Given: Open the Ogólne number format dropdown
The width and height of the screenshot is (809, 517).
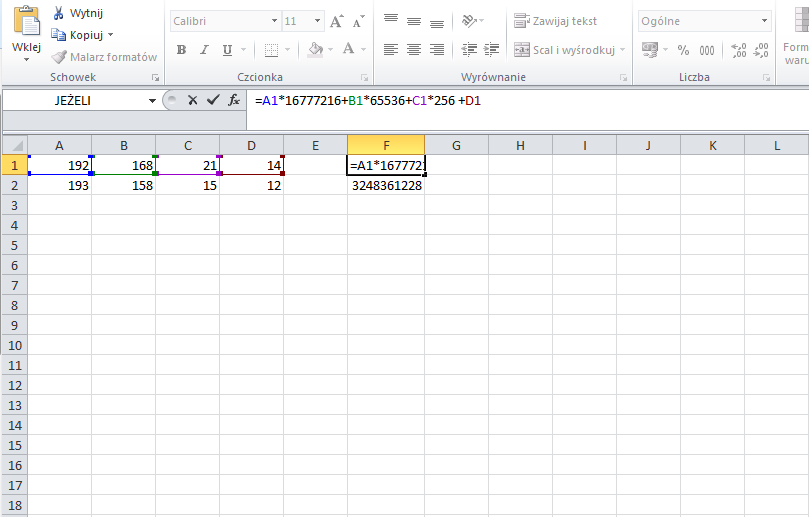Looking at the screenshot, I should pyautogui.click(x=764, y=21).
